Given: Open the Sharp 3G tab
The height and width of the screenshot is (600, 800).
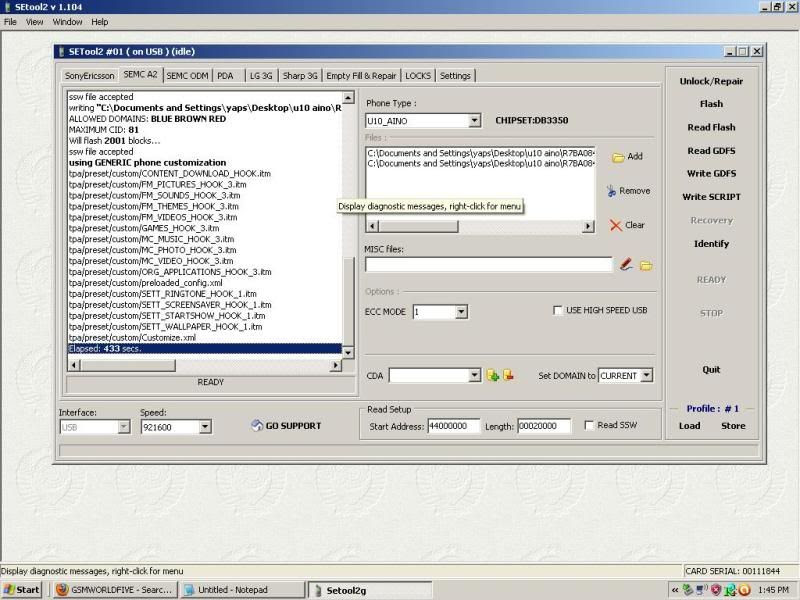Looking at the screenshot, I should coord(300,76).
